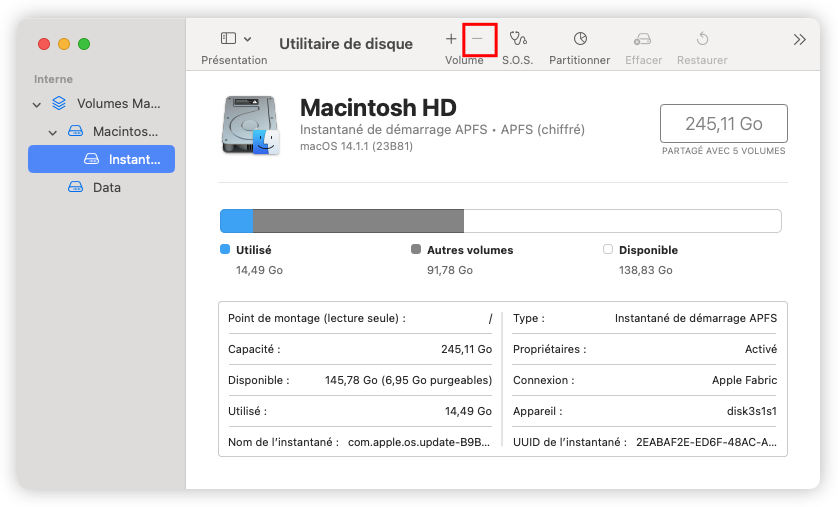Click the 138,83 Go Disponible value
Image resolution: width=838 pixels, height=507 pixels.
click(x=646, y=270)
